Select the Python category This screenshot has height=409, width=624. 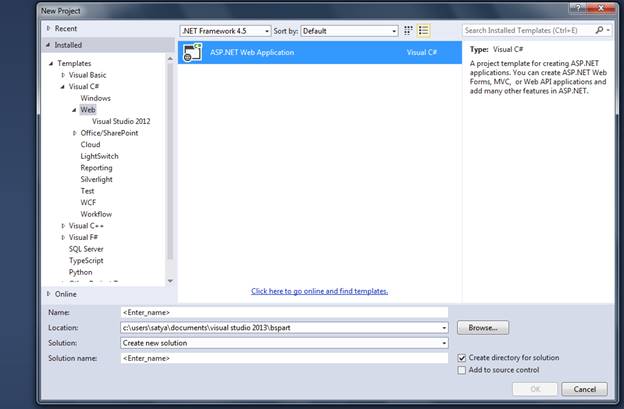pos(80,272)
